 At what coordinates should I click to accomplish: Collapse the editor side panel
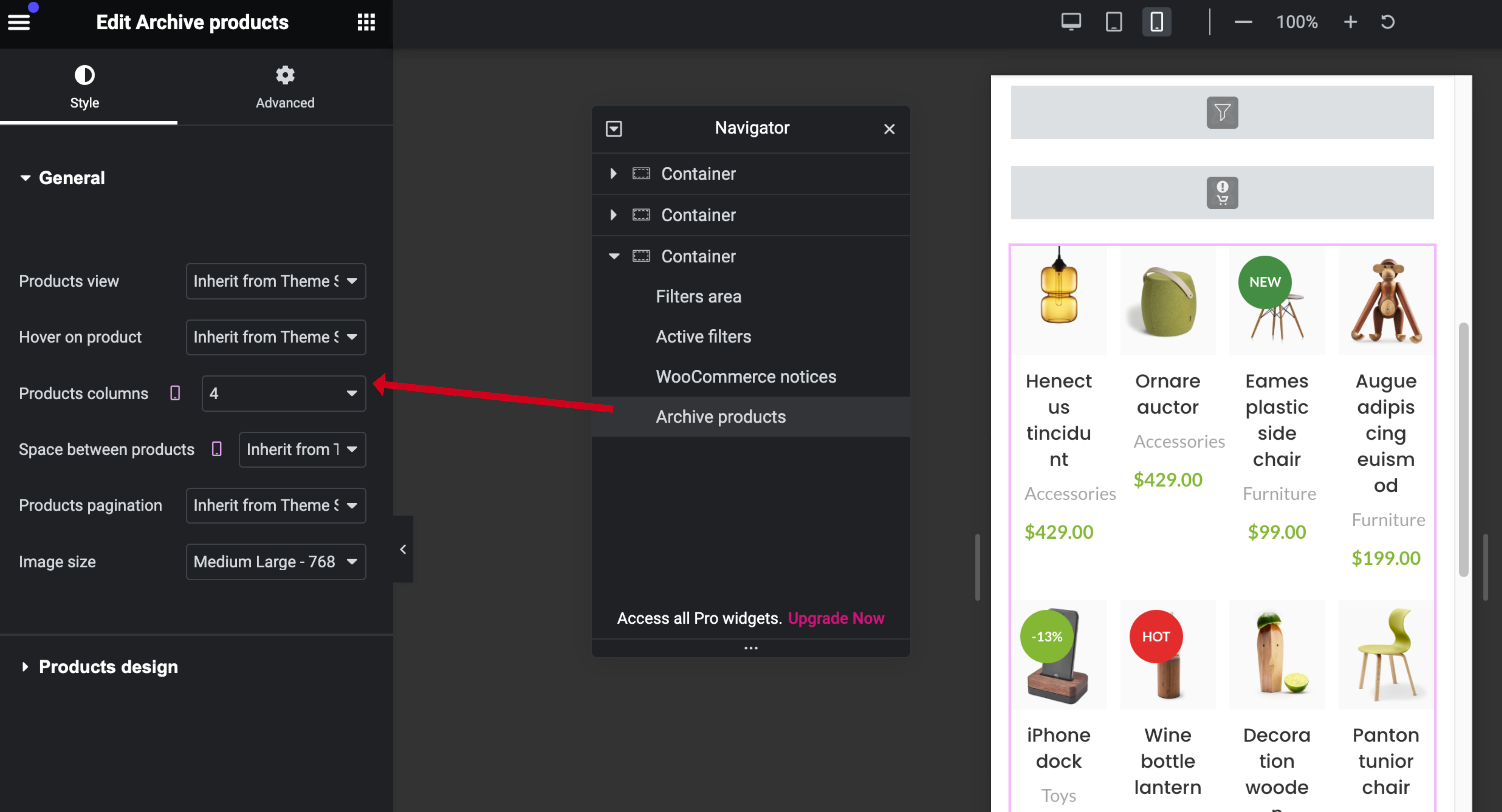(x=403, y=549)
